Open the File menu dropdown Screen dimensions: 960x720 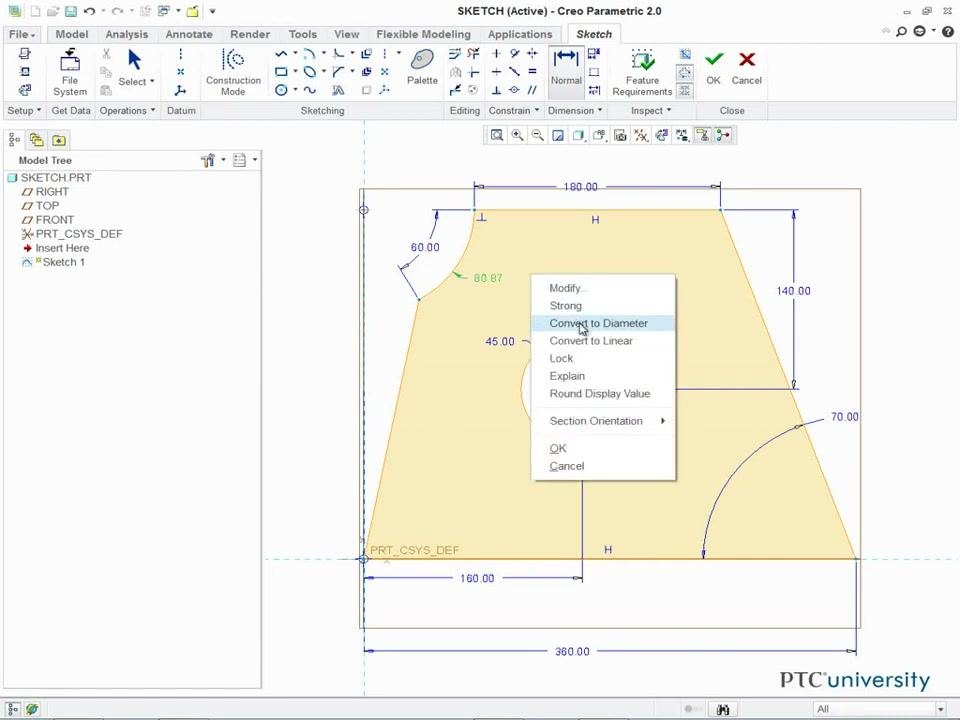point(22,34)
